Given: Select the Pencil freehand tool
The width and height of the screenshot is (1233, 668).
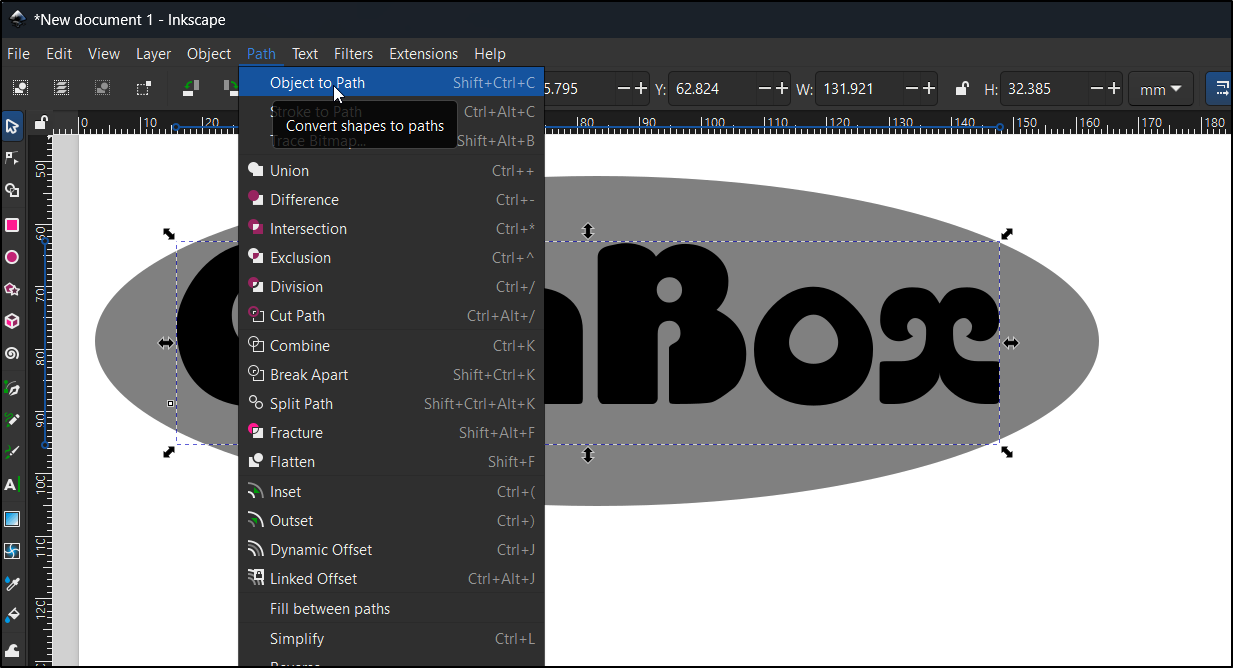Looking at the screenshot, I should point(12,420).
